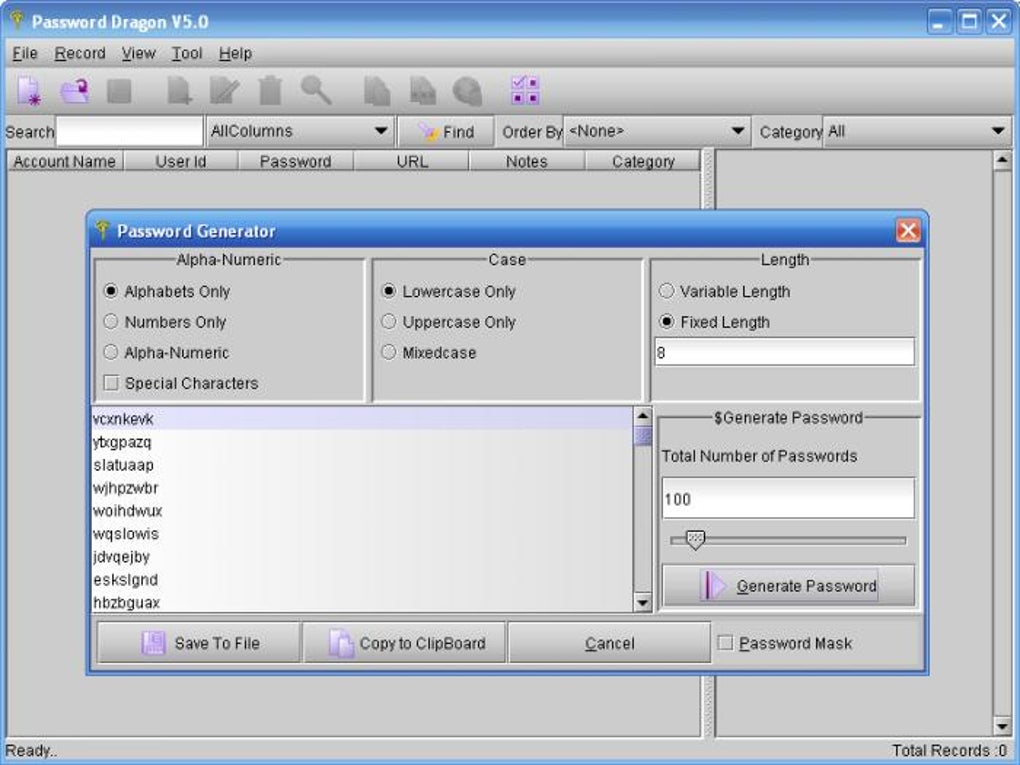
Task: Click the greyed magnifier search toolbar icon
Action: [316, 90]
